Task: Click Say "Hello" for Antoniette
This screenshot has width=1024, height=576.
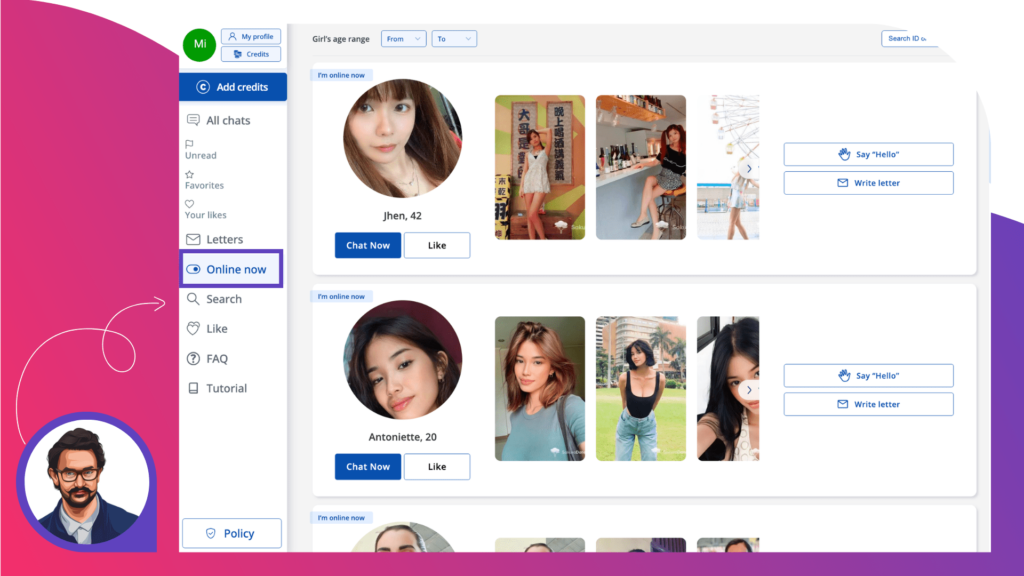Action: (x=868, y=376)
